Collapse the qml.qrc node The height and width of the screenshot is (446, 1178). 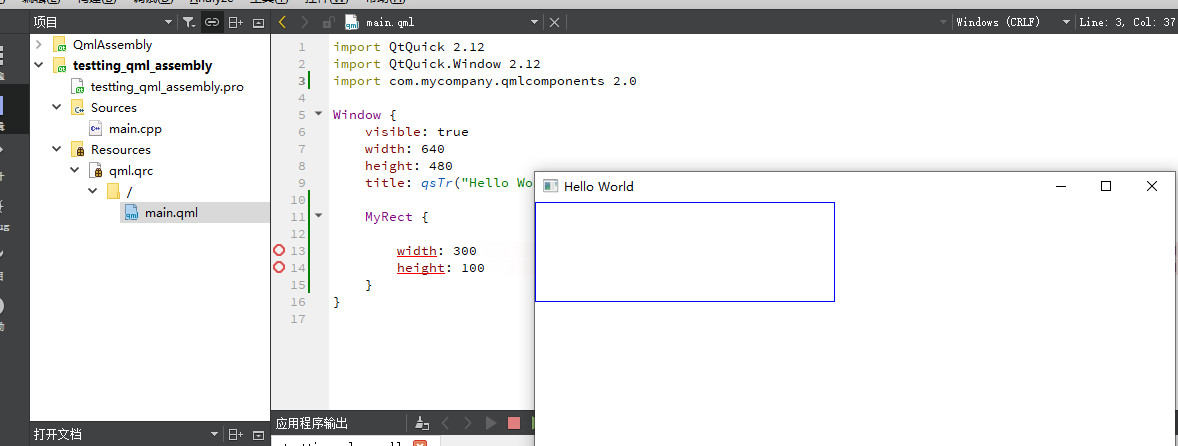click(x=75, y=170)
